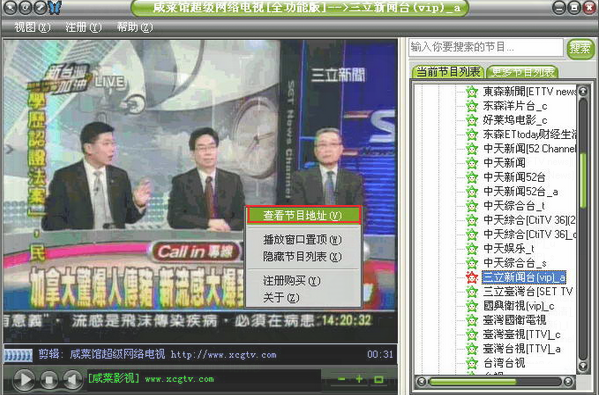Select channel 东森ETtoday财经生活
Screen dimensions: 599x395
pyautogui.click(x=529, y=134)
